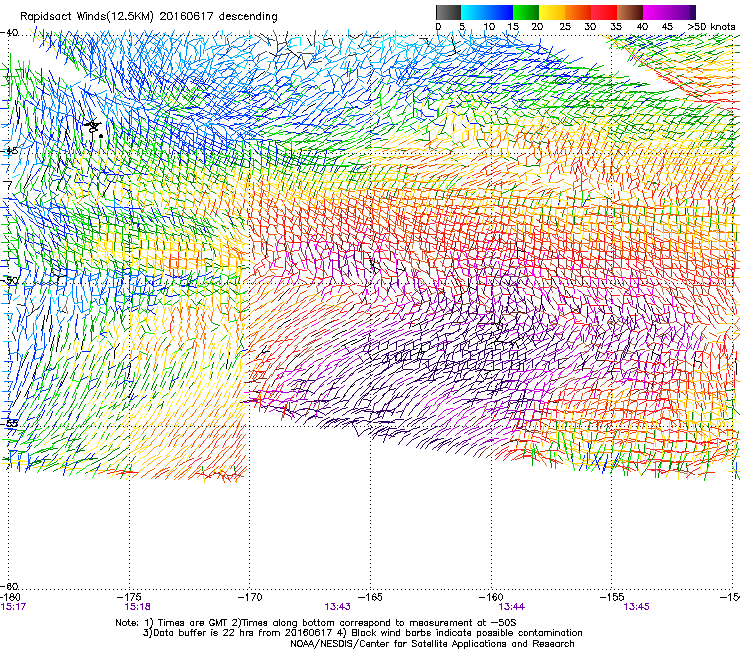Click the -165 longitude axis label

370,597
